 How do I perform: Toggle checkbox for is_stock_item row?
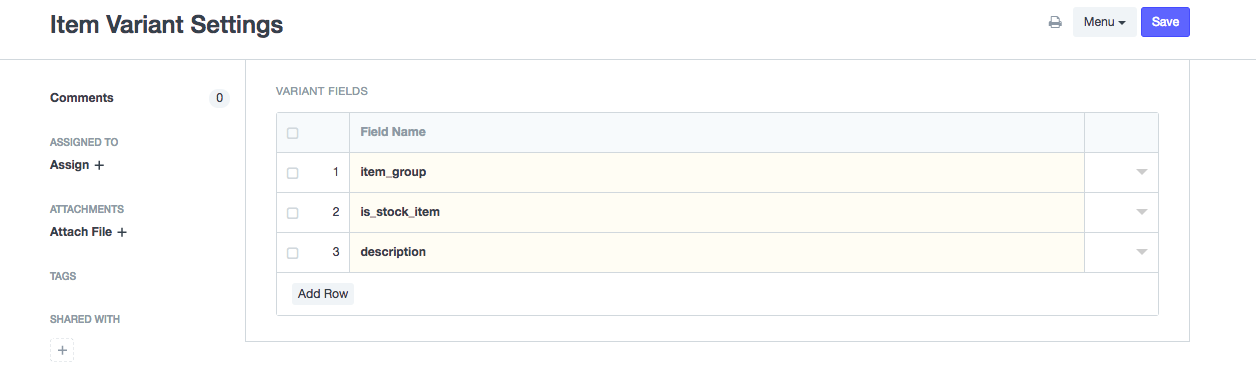point(292,213)
